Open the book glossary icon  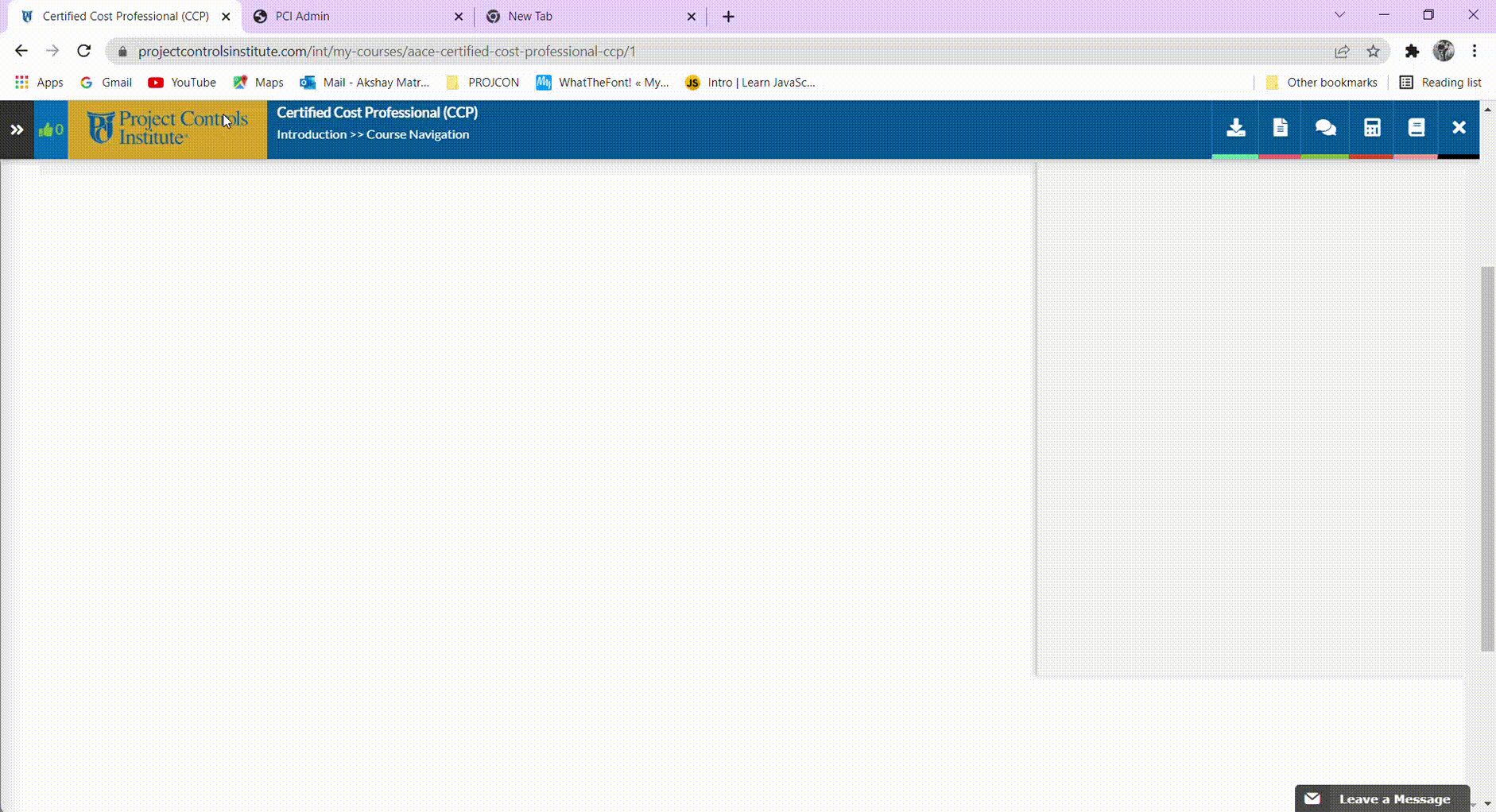click(1417, 128)
